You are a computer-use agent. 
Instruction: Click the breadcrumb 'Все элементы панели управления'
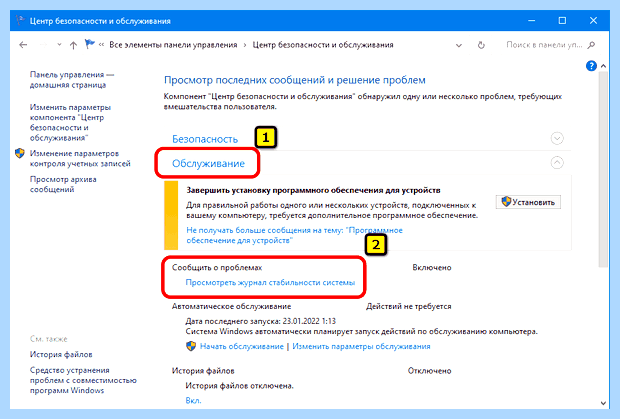[x=173, y=45]
